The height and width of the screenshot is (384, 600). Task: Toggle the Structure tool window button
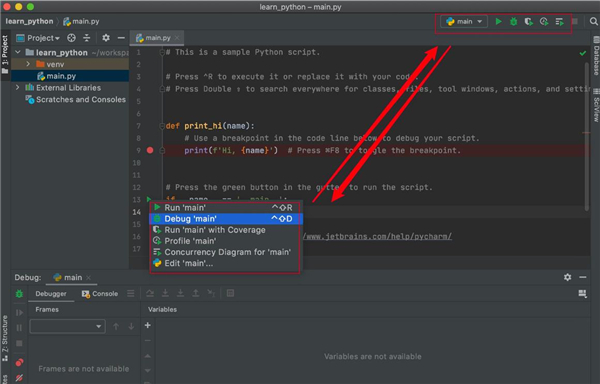pyautogui.click(x=5, y=338)
